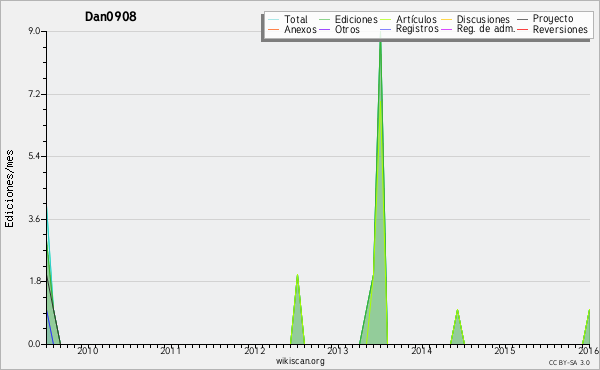Click the 3.6 y-axis label

pos(34,219)
